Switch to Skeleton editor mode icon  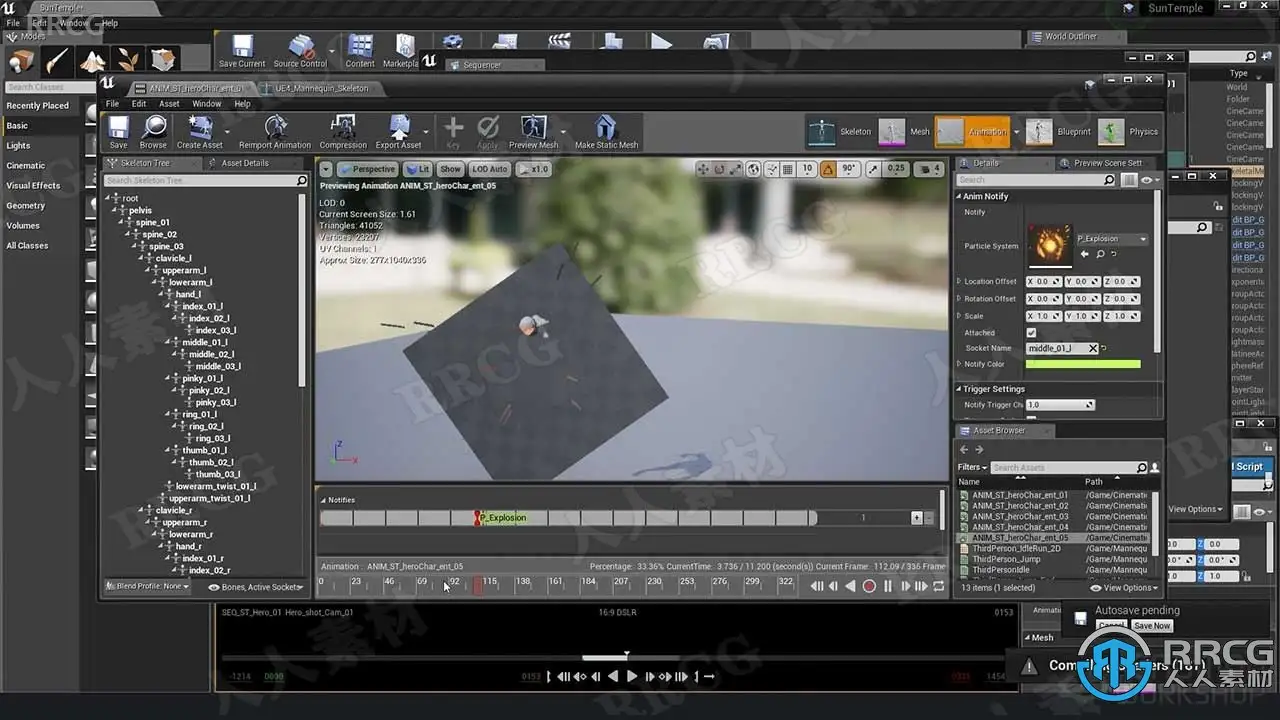tap(823, 131)
